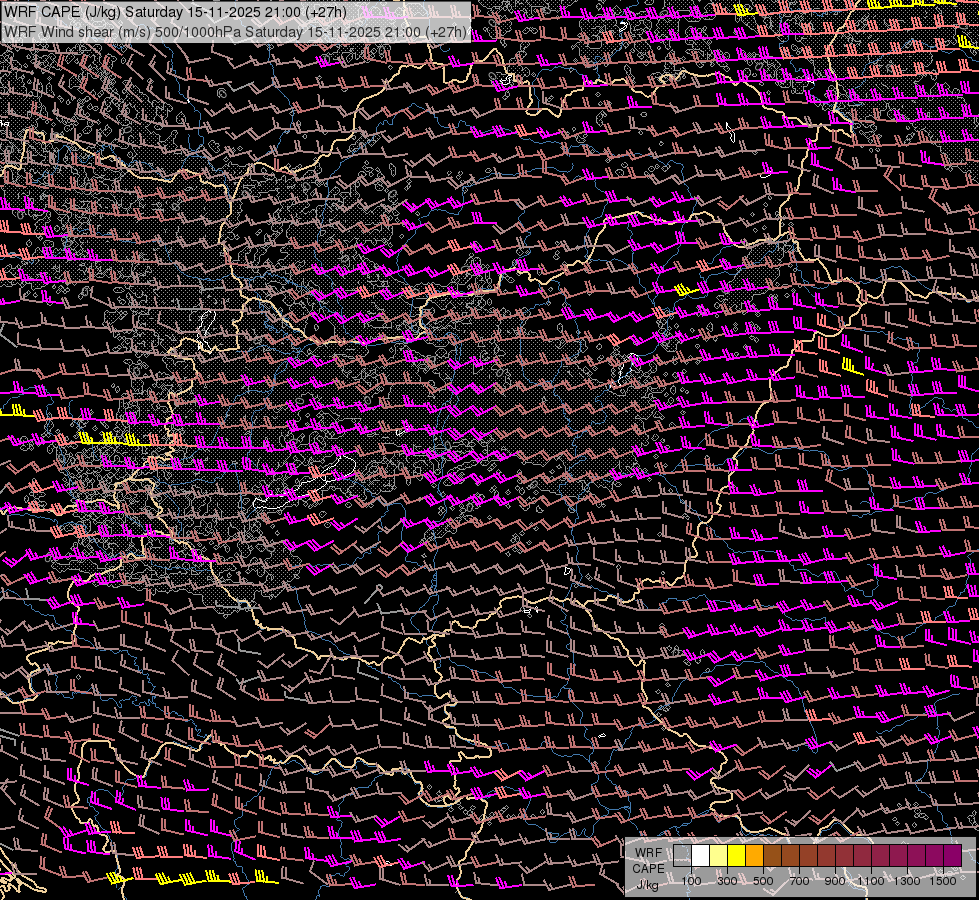The image size is (979, 900).
Task: Click the 300 label on the legend
Action: [x=727, y=881]
